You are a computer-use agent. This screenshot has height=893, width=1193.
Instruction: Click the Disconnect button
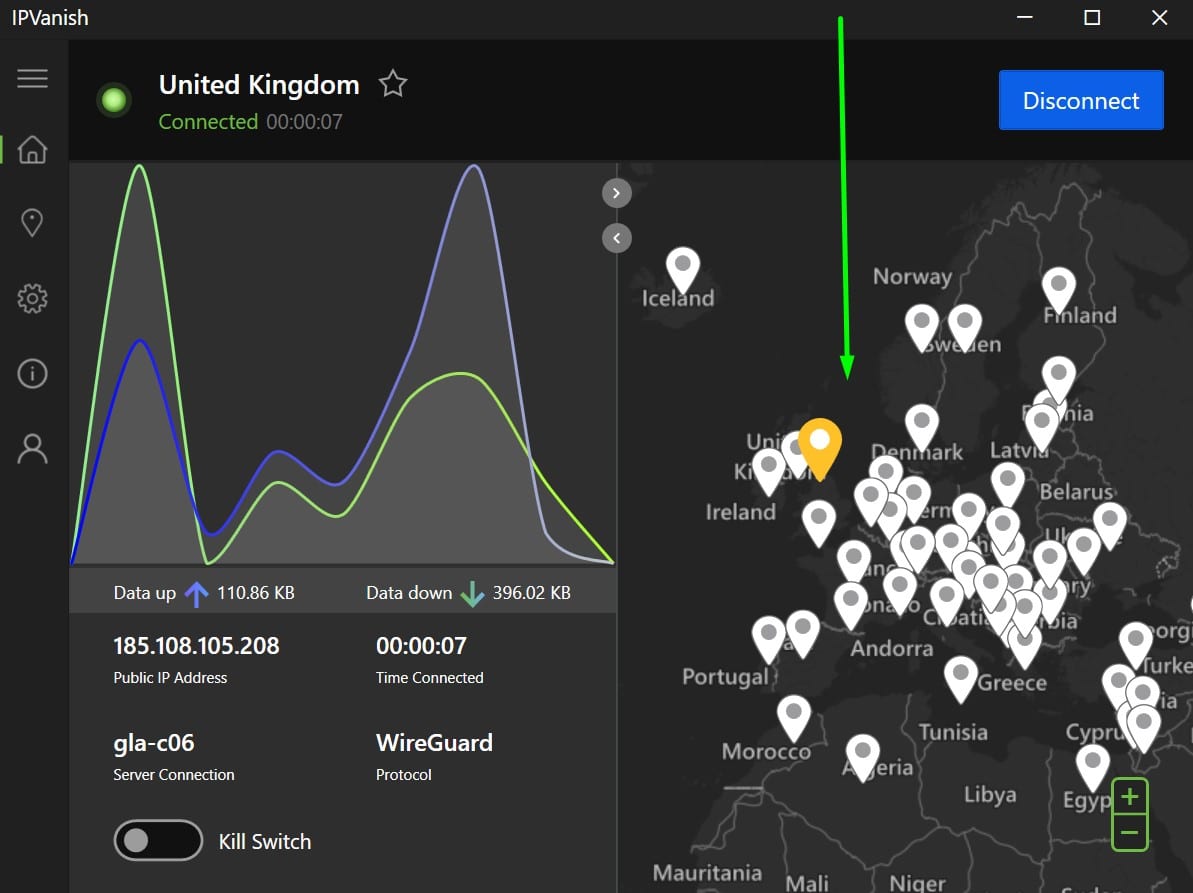(x=1080, y=100)
